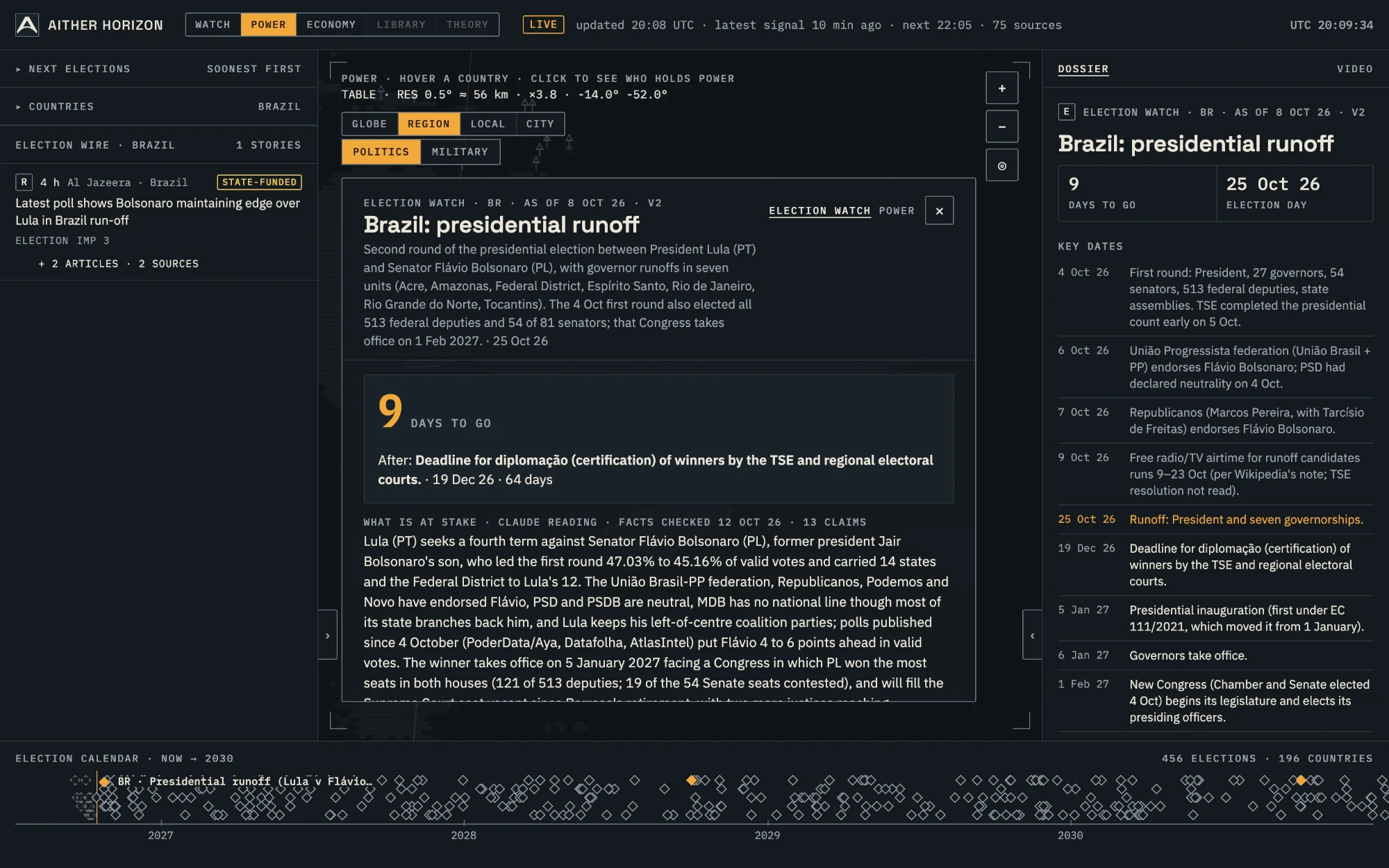Click the TABLE link under Power header
Image resolution: width=1389 pixels, height=868 pixels.
click(x=358, y=94)
